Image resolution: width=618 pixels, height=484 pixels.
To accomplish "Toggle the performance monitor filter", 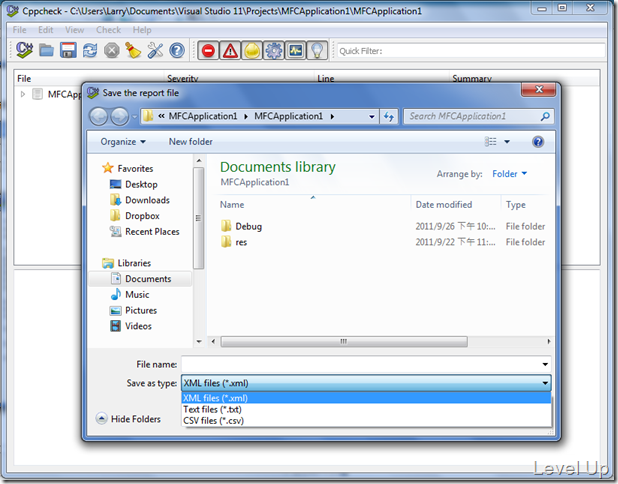I will [x=296, y=50].
